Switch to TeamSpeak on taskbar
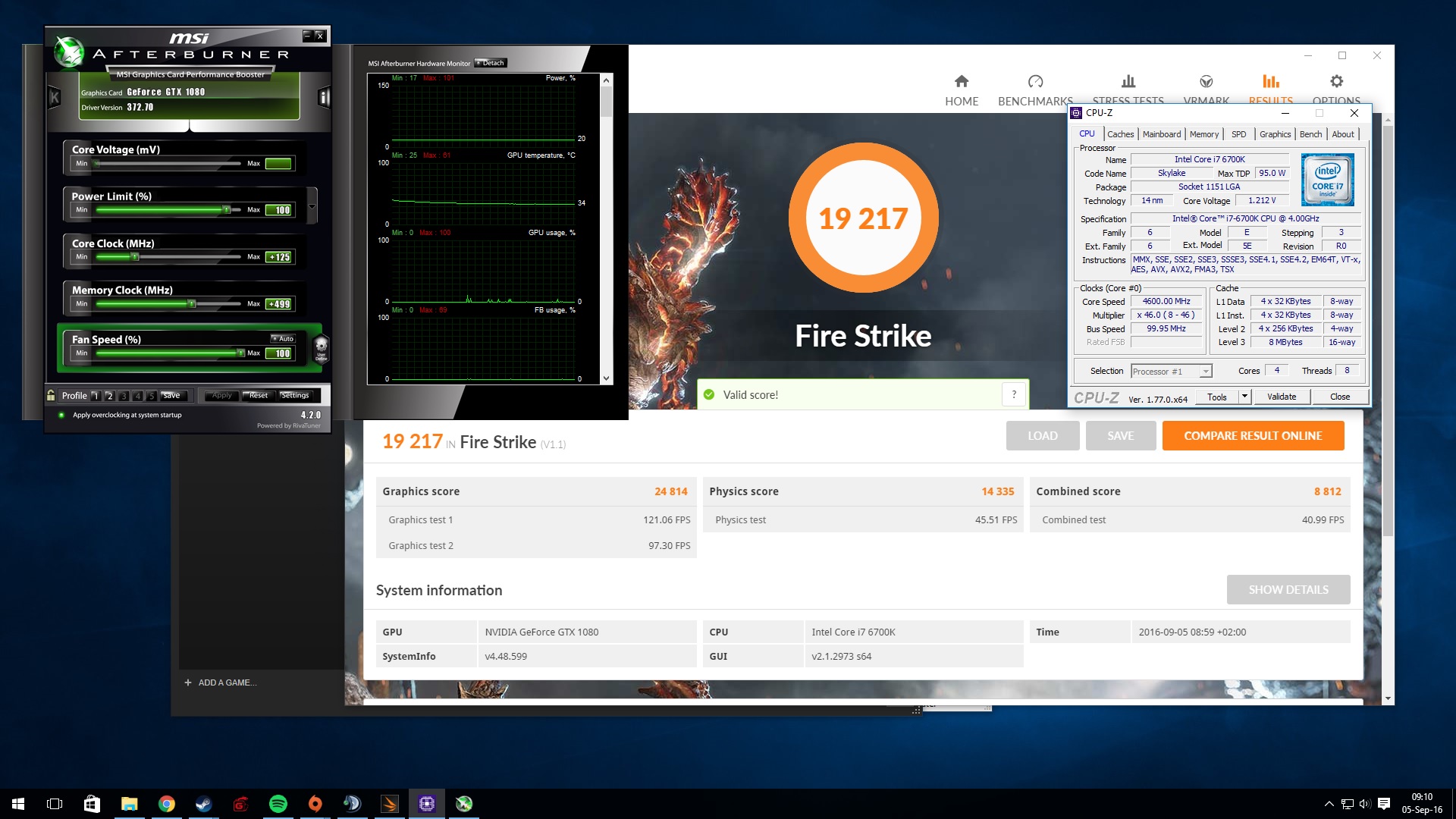1456x819 pixels. (352, 804)
